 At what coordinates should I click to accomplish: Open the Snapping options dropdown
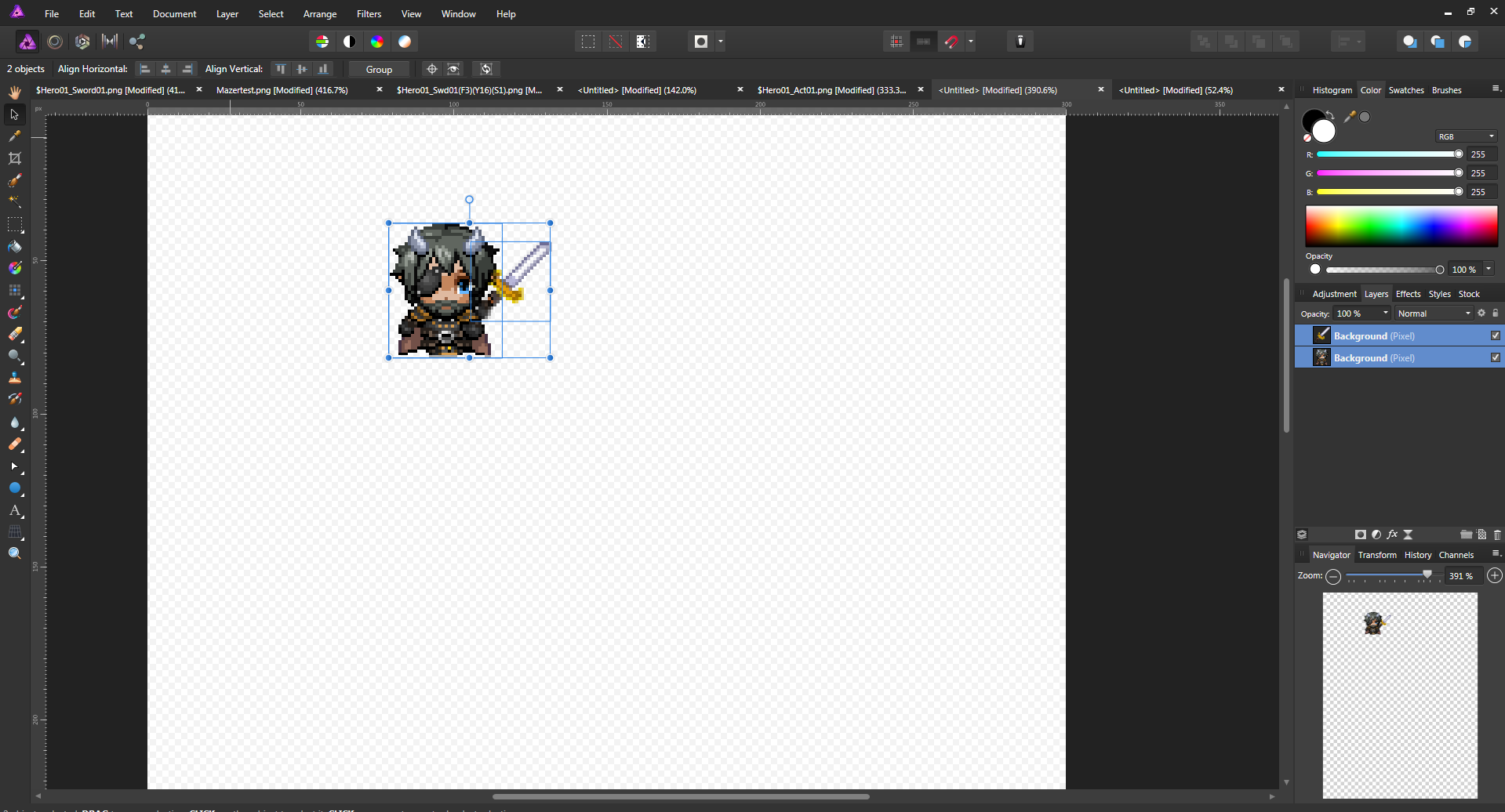coord(971,42)
